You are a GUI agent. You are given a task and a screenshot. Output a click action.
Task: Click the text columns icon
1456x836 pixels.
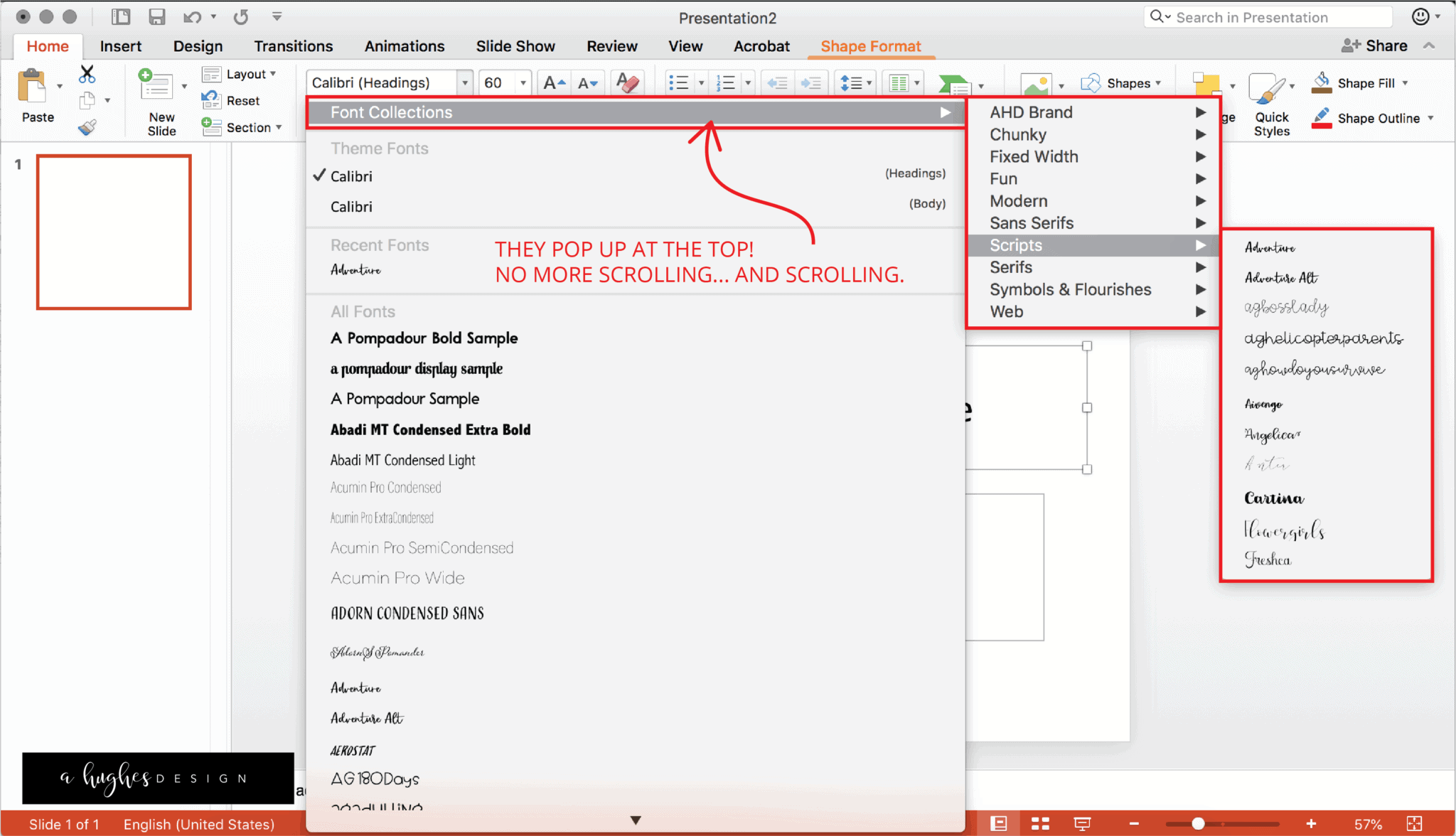pyautogui.click(x=899, y=83)
